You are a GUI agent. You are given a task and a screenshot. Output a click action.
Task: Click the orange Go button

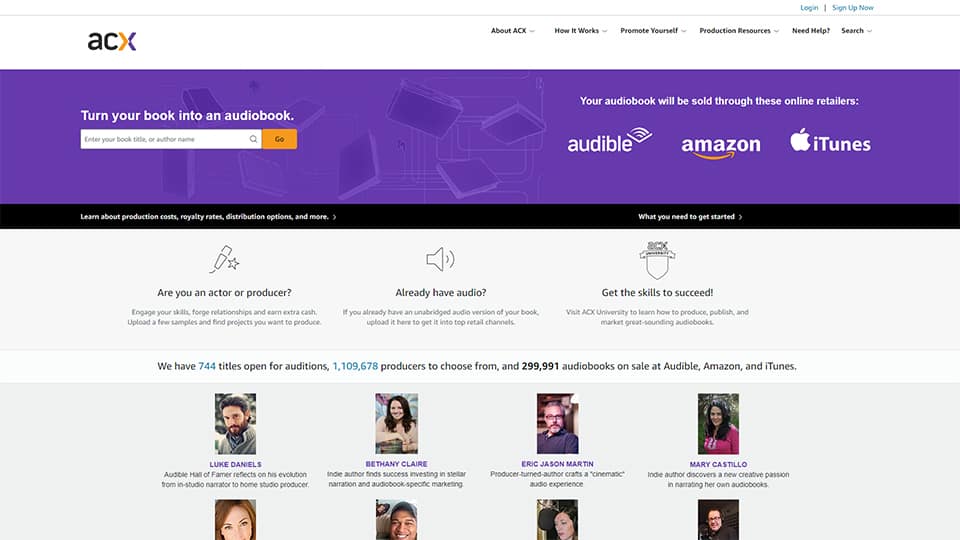click(x=279, y=139)
